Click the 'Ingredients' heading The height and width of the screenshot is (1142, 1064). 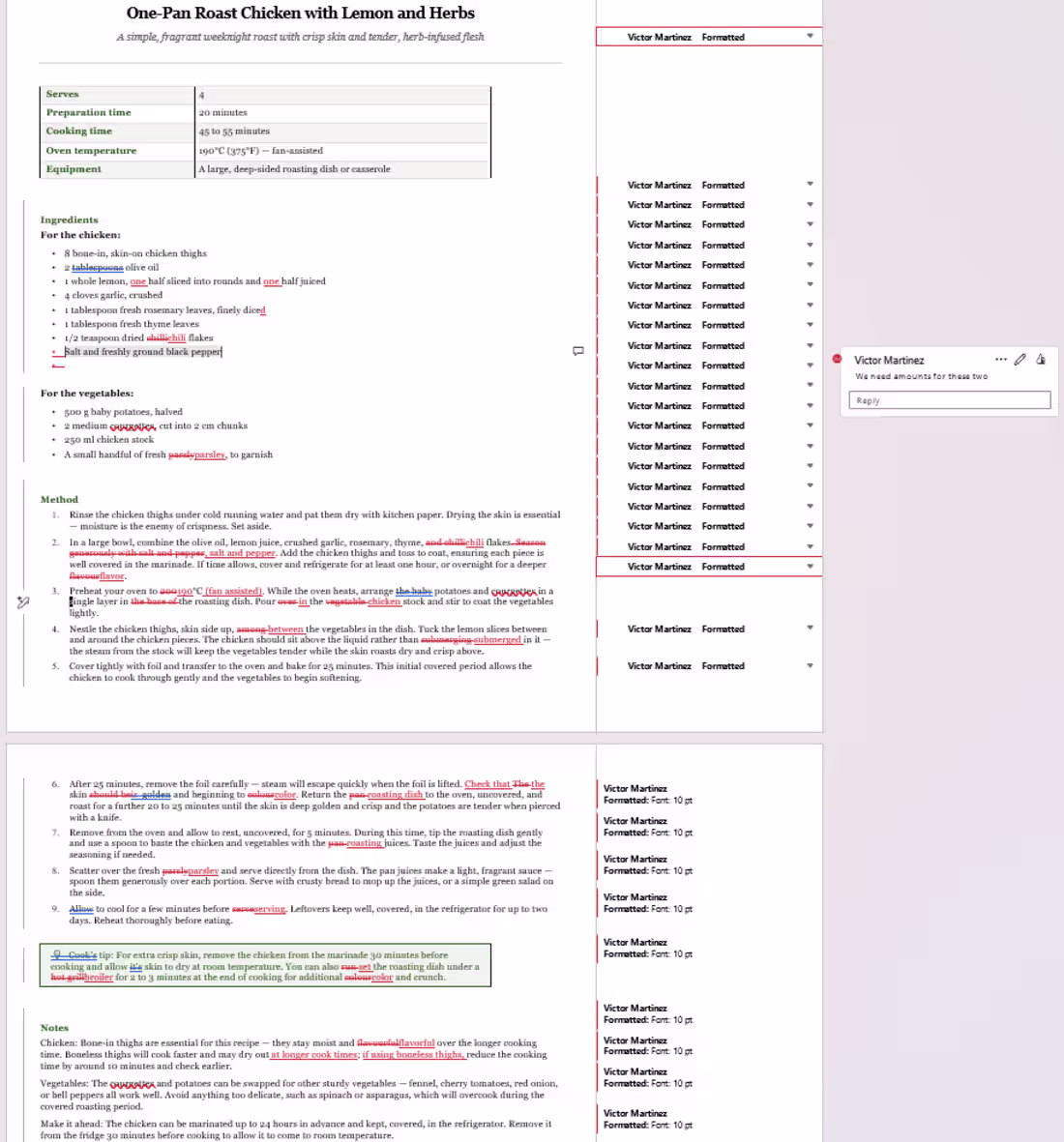coord(70,220)
